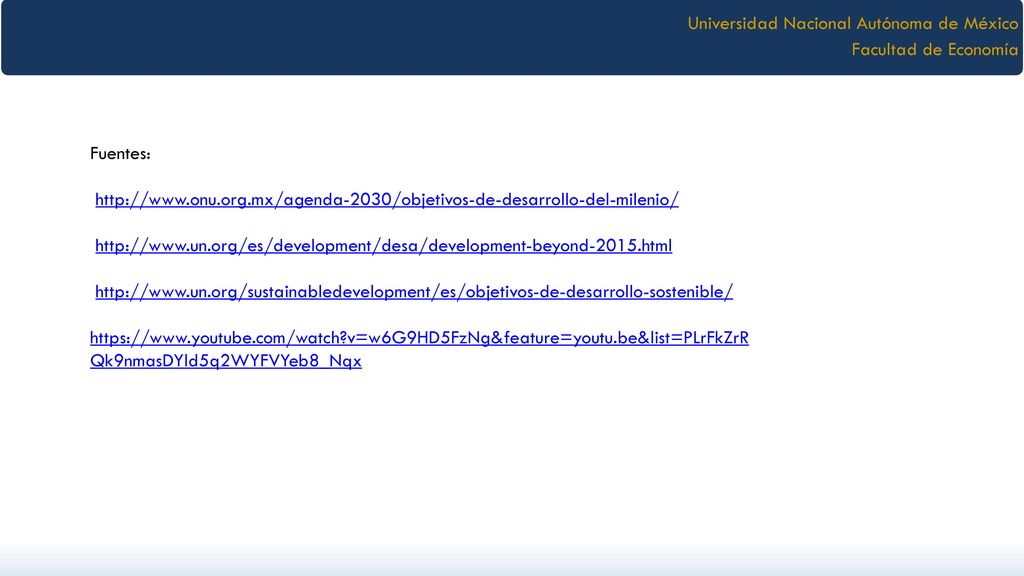Click 'Universidad Nacional Autónoma de México' header text
The height and width of the screenshot is (576, 1024).
click(852, 24)
